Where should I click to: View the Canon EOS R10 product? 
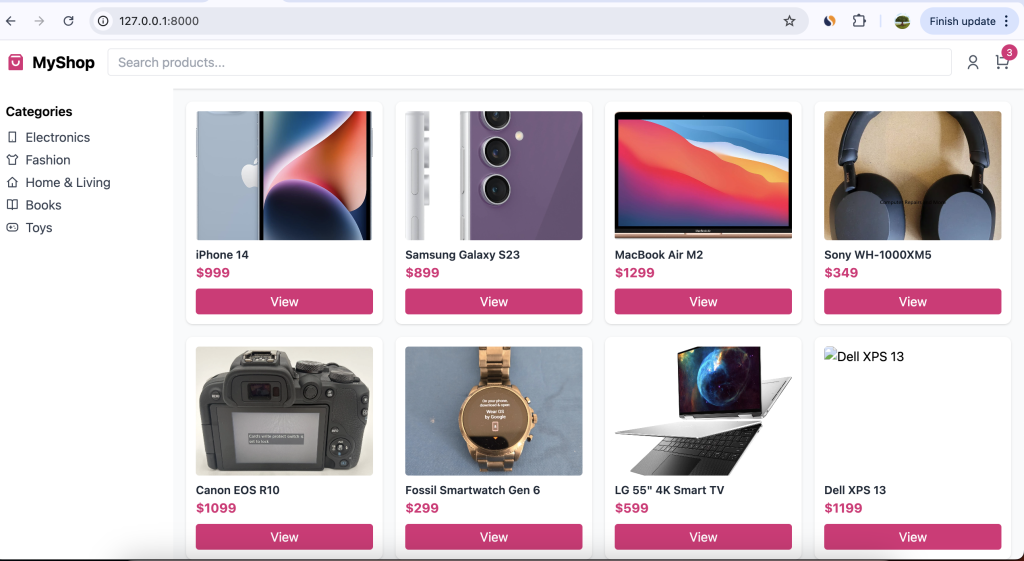coord(284,537)
